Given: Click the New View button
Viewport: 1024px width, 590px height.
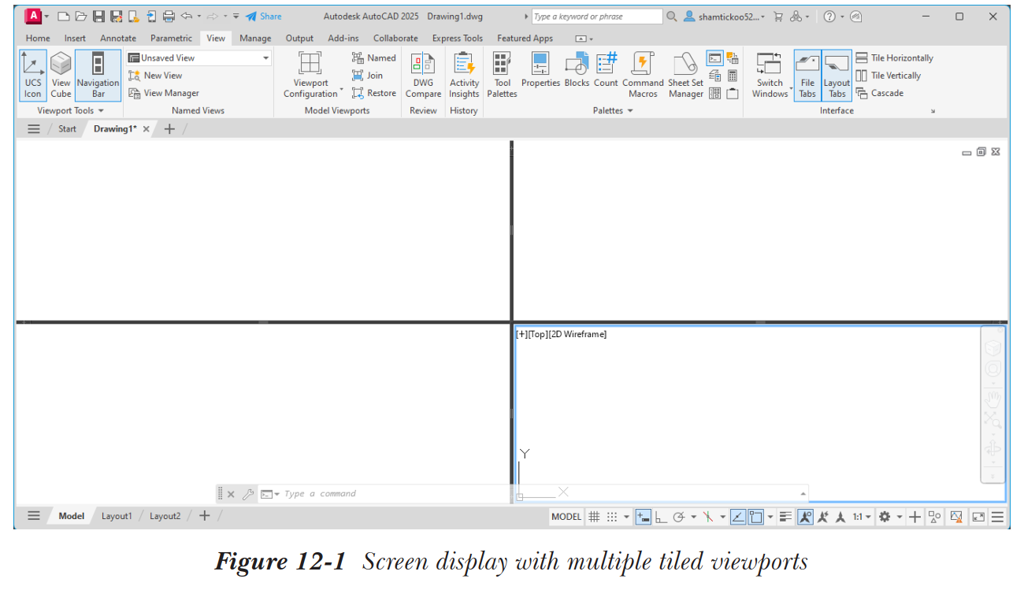Looking at the screenshot, I should [x=155, y=75].
